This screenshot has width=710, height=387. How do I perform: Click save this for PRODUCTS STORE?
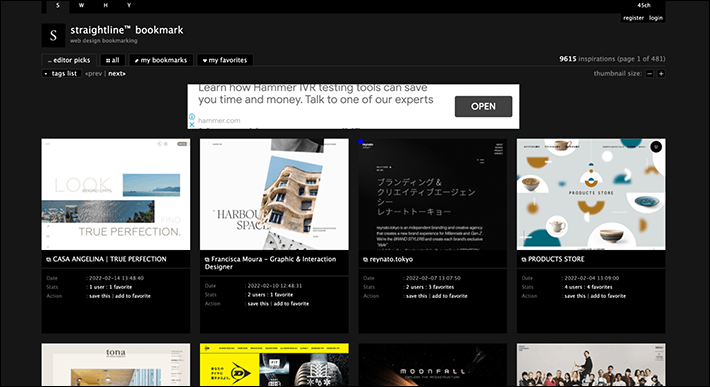[575, 296]
